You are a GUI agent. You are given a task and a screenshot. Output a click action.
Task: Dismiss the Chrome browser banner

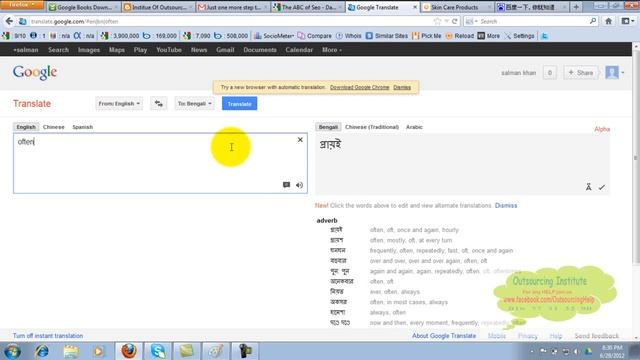click(402, 87)
